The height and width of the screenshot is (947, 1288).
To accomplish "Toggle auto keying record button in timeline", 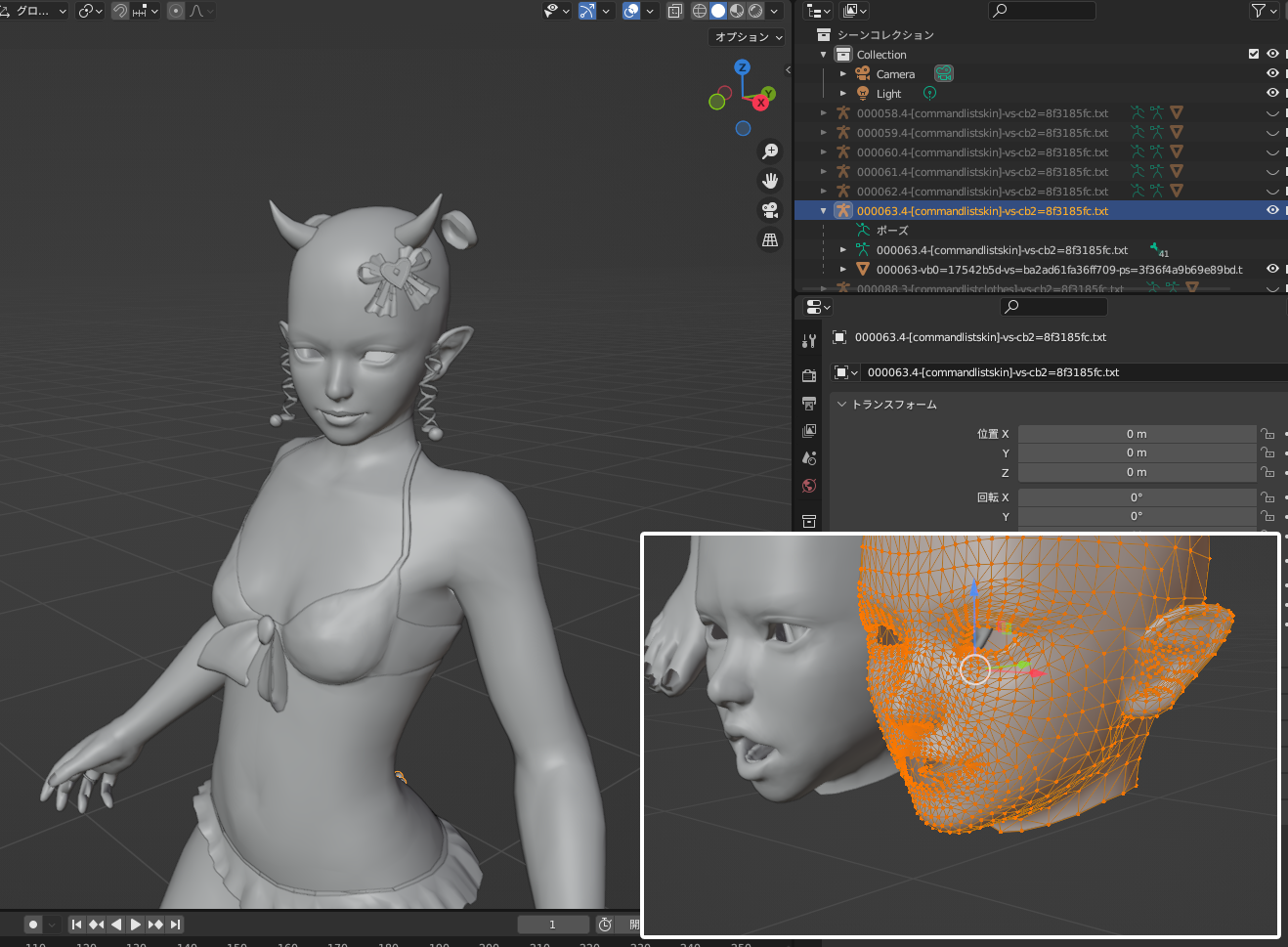I will 33,925.
